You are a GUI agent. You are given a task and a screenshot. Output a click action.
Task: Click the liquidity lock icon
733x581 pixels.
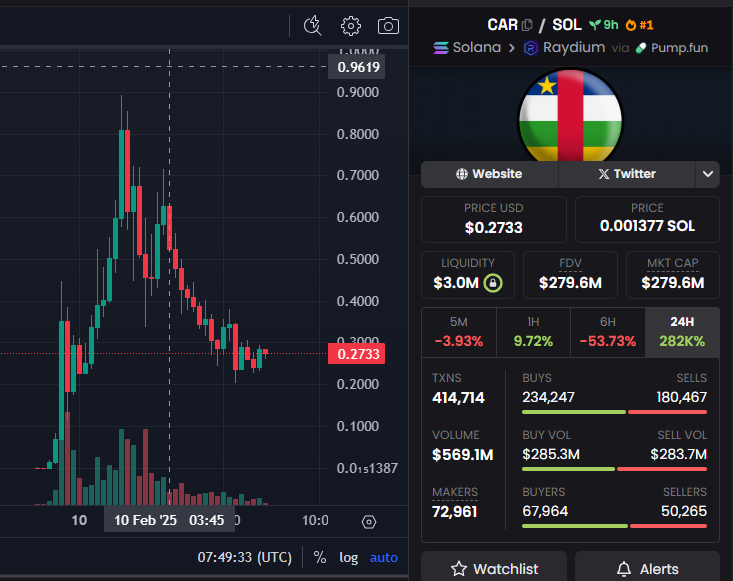point(493,284)
